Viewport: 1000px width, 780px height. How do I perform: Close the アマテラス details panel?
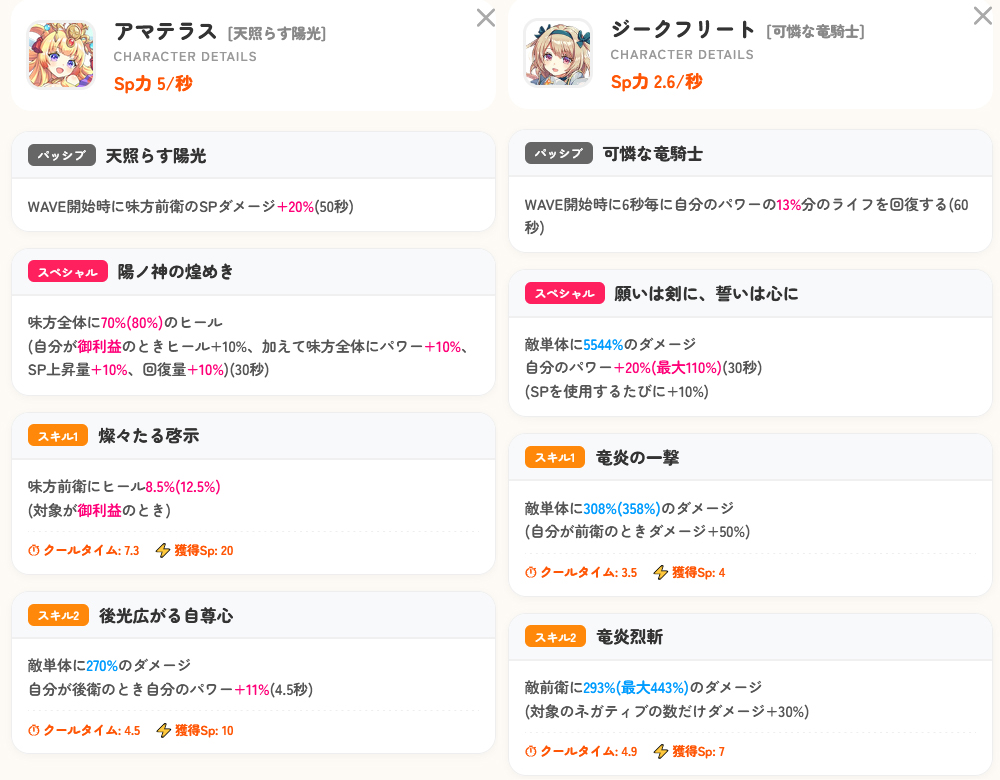486,17
